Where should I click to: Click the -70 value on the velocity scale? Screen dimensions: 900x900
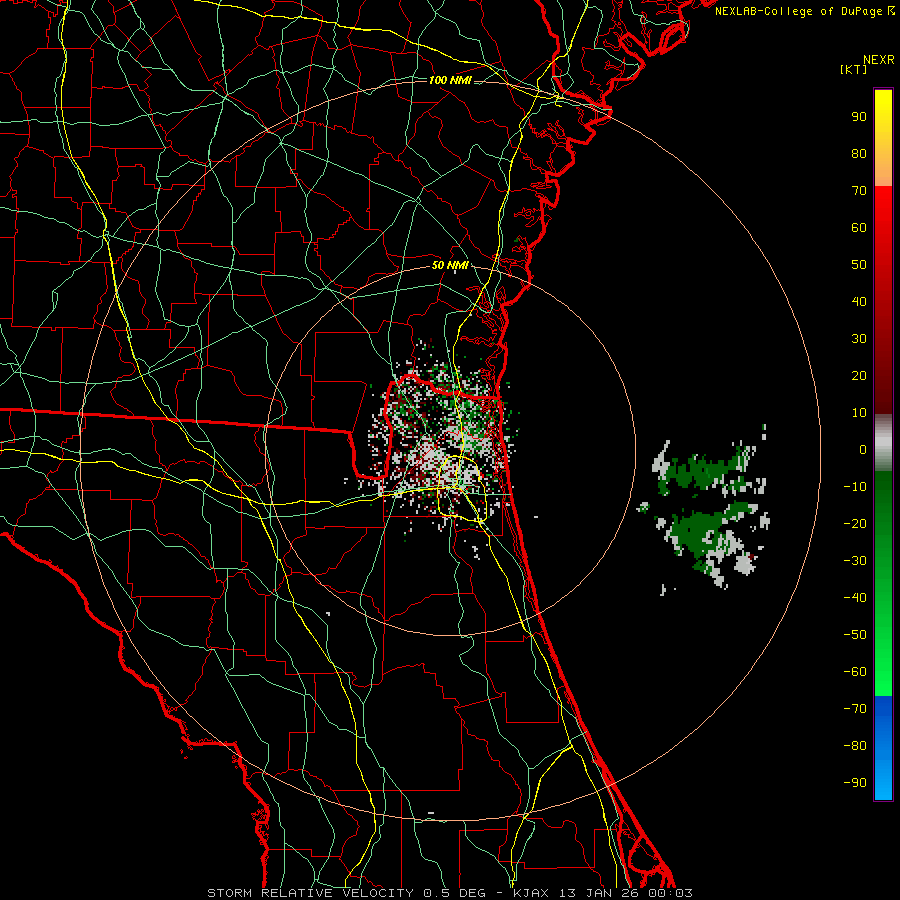coord(855,709)
